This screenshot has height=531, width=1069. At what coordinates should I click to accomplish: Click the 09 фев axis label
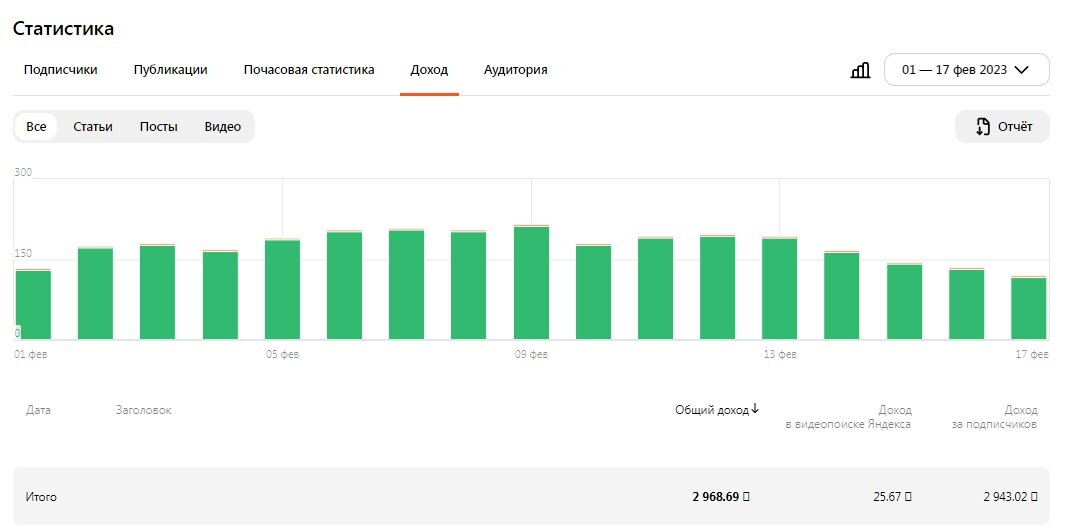click(531, 354)
